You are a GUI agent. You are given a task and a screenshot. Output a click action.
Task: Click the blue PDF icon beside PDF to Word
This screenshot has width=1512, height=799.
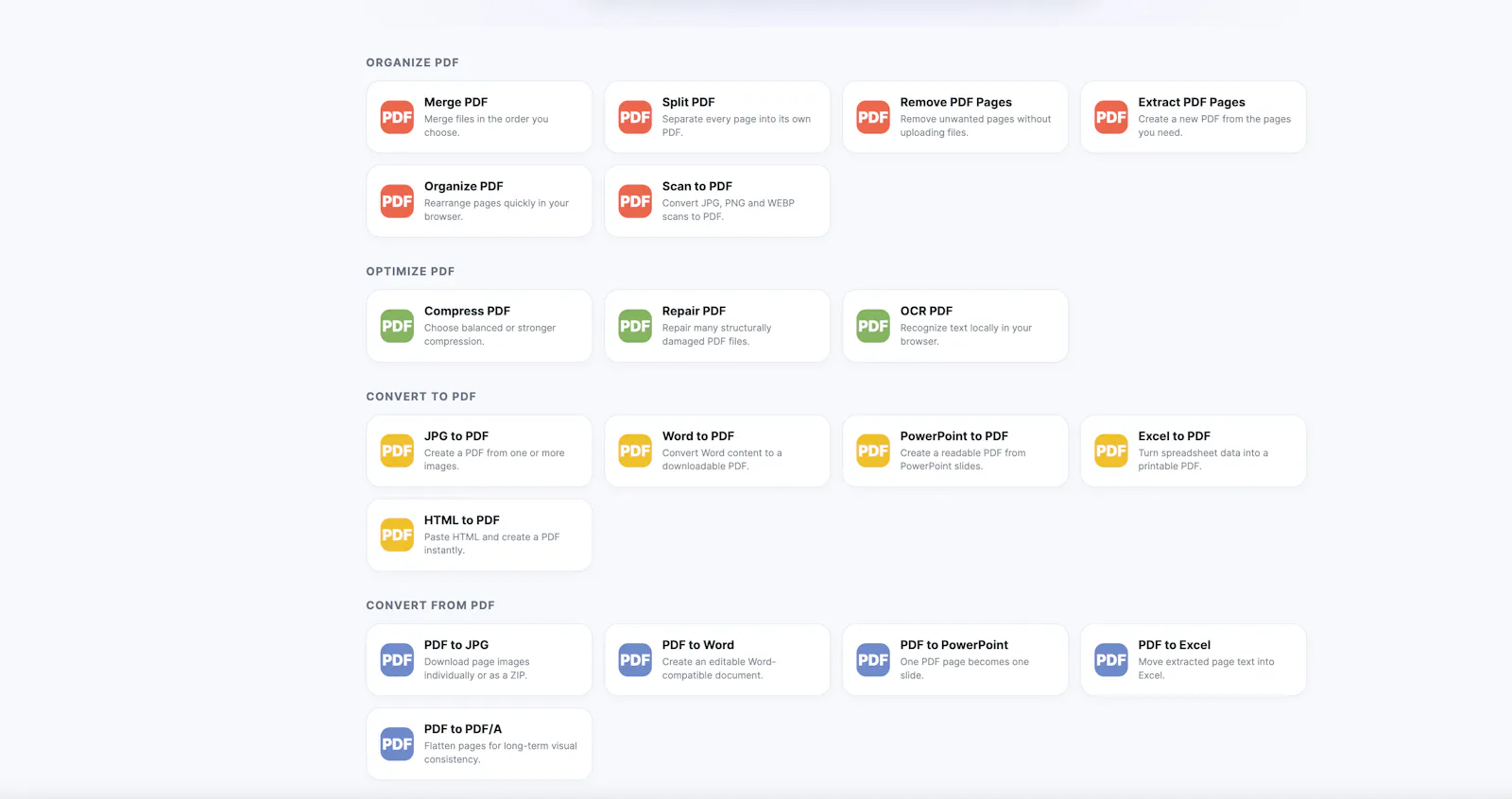pos(635,659)
